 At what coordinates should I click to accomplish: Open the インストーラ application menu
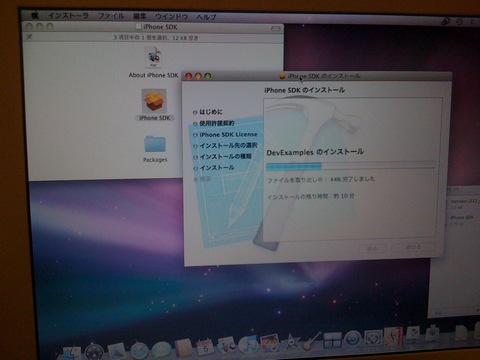pos(68,16)
